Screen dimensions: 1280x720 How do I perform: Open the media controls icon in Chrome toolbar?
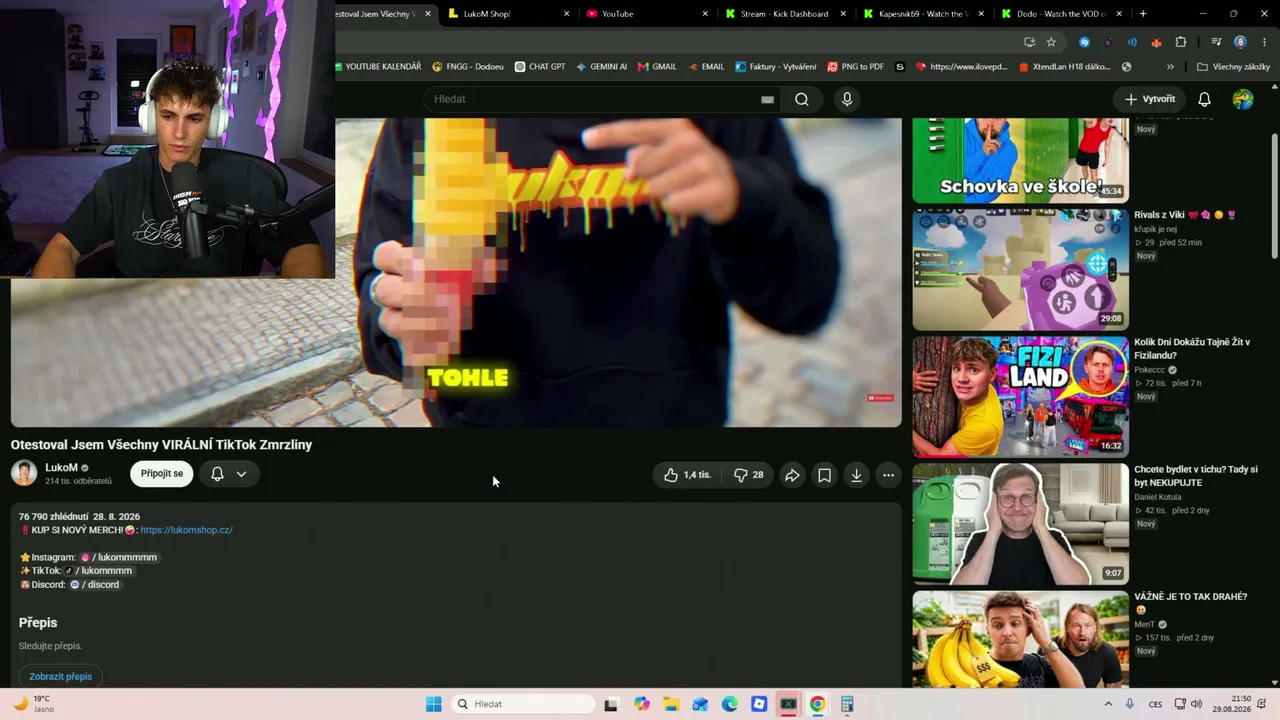coord(1216,42)
